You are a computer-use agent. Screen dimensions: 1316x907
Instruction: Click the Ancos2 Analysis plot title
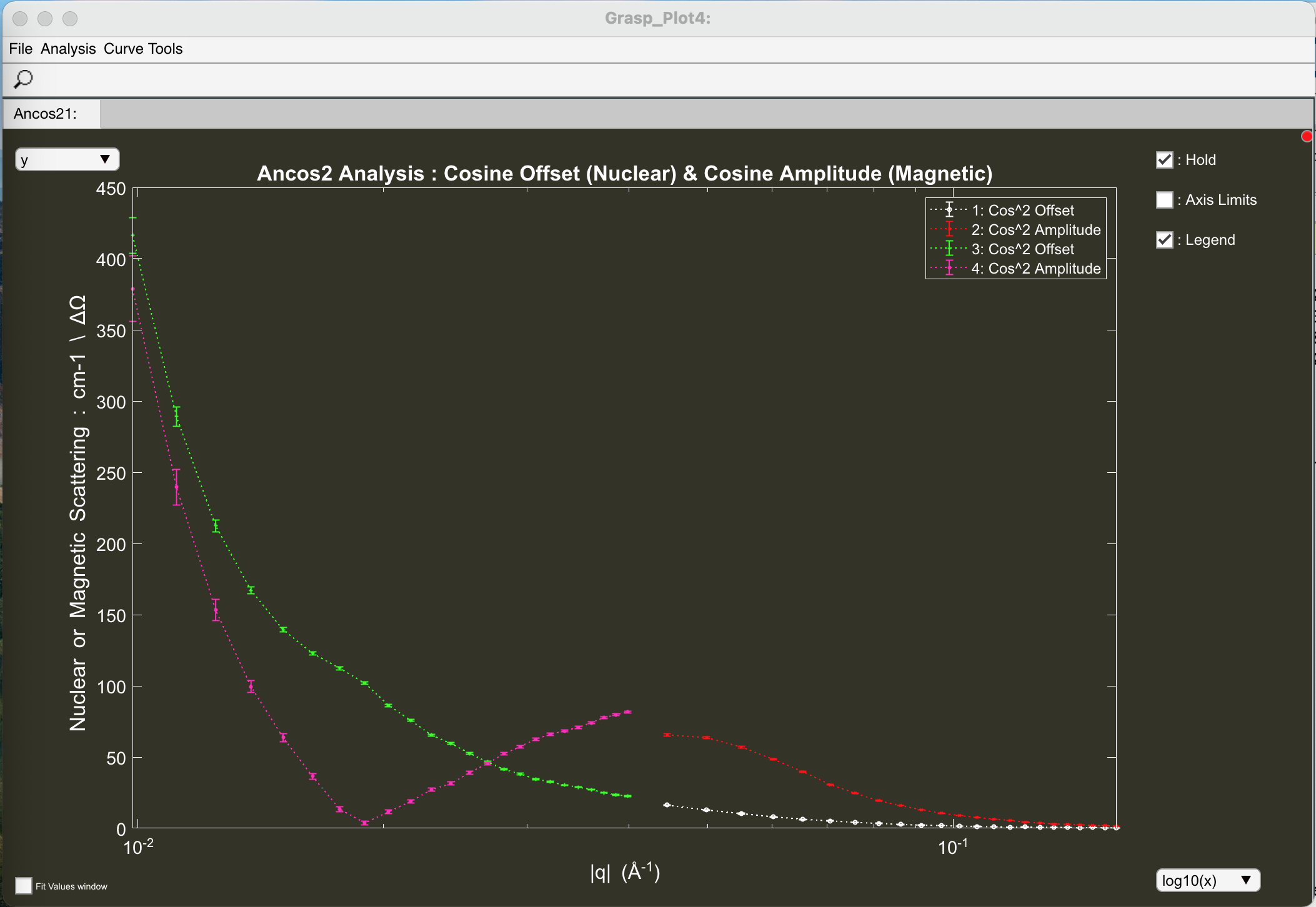point(624,173)
